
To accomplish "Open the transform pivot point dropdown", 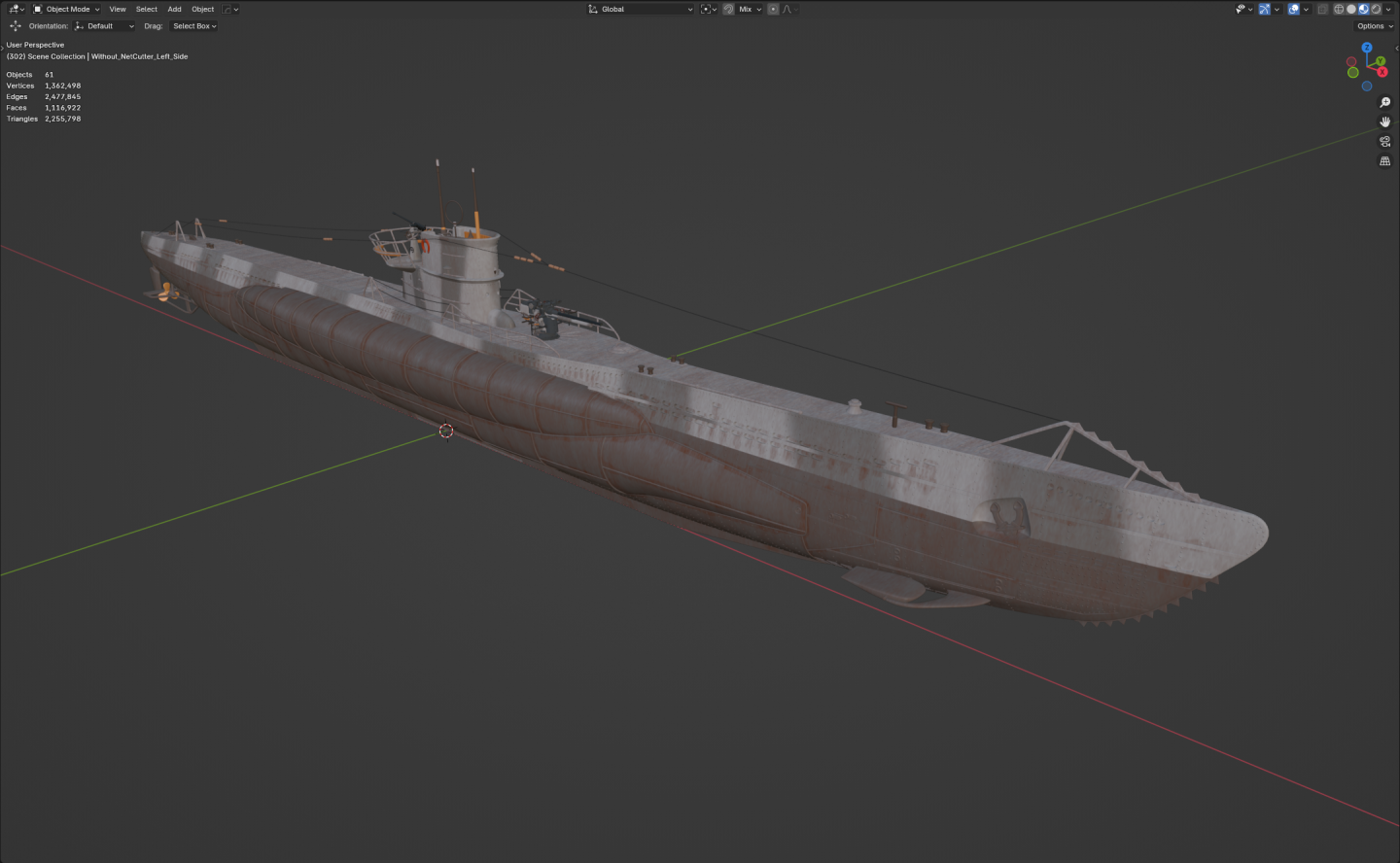I will 709,9.
